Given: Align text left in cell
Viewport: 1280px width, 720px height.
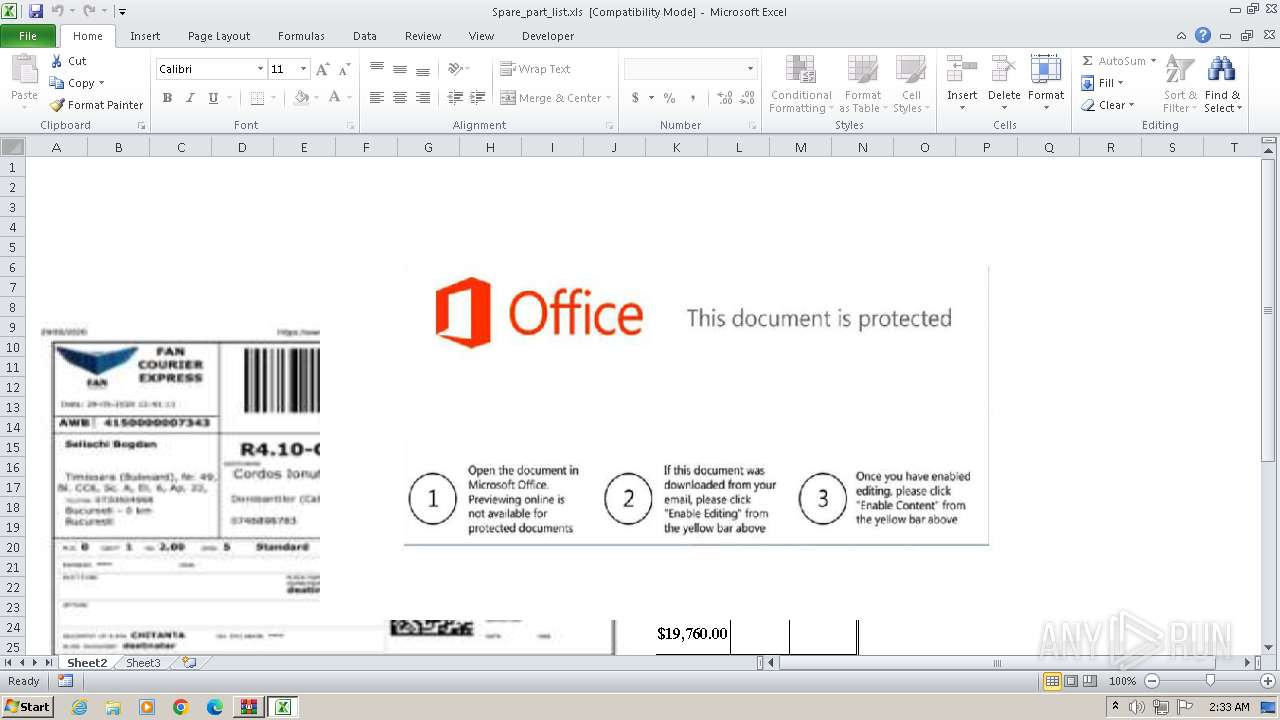Looking at the screenshot, I should 377,98.
